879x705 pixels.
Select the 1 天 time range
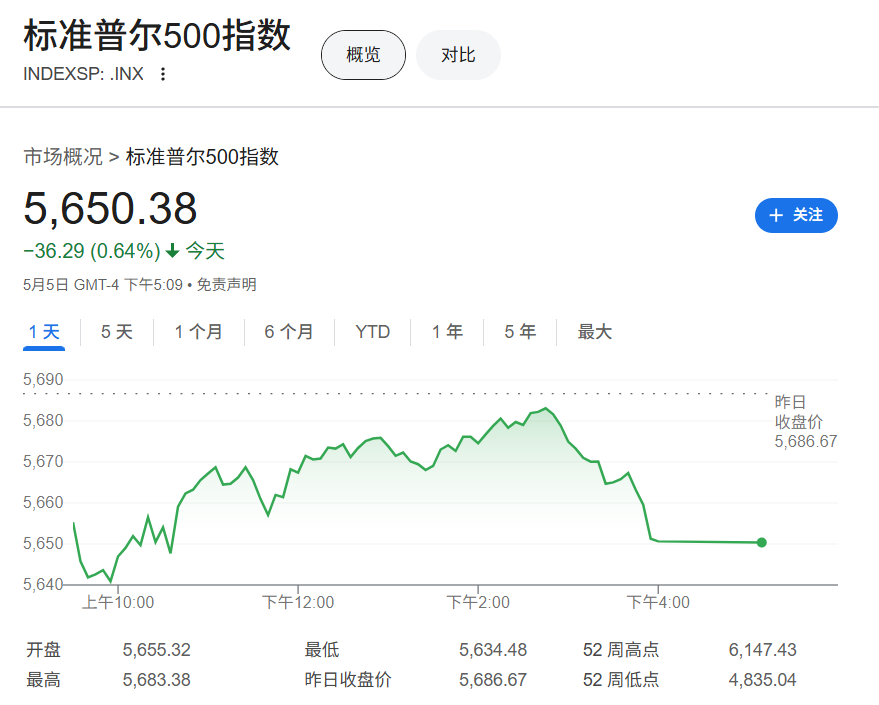pos(44,332)
